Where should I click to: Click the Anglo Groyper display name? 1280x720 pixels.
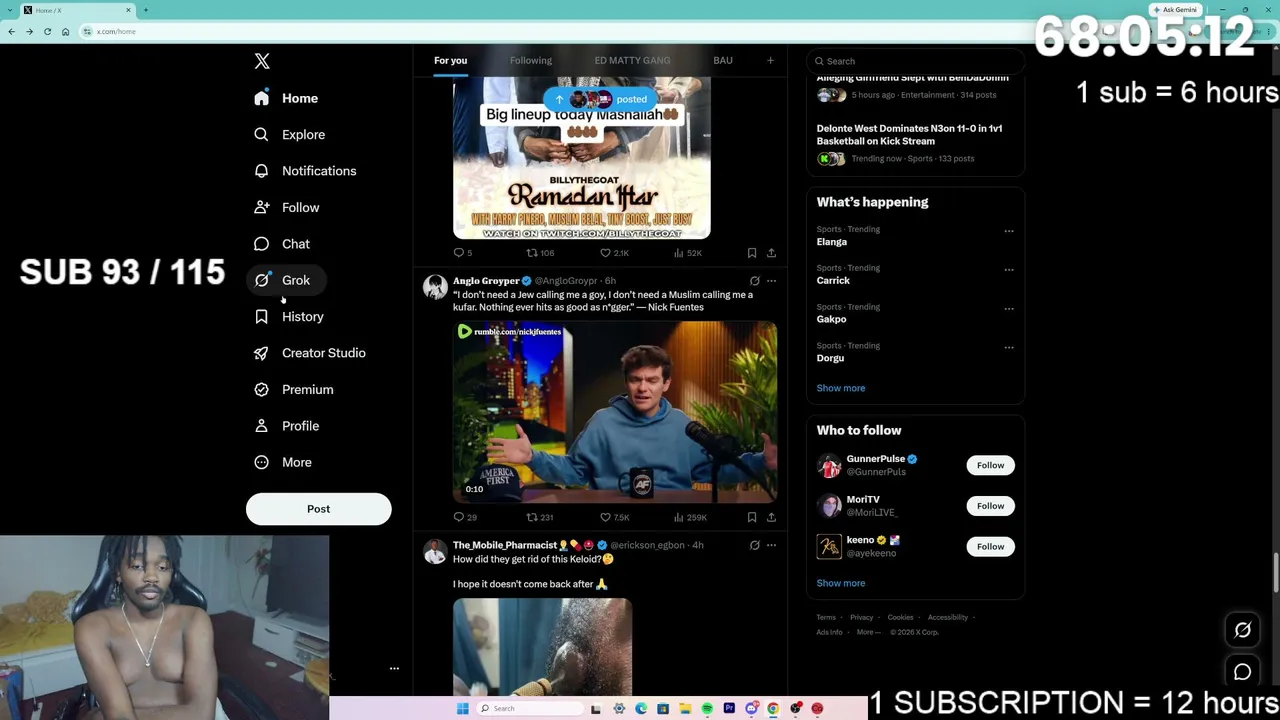point(486,281)
